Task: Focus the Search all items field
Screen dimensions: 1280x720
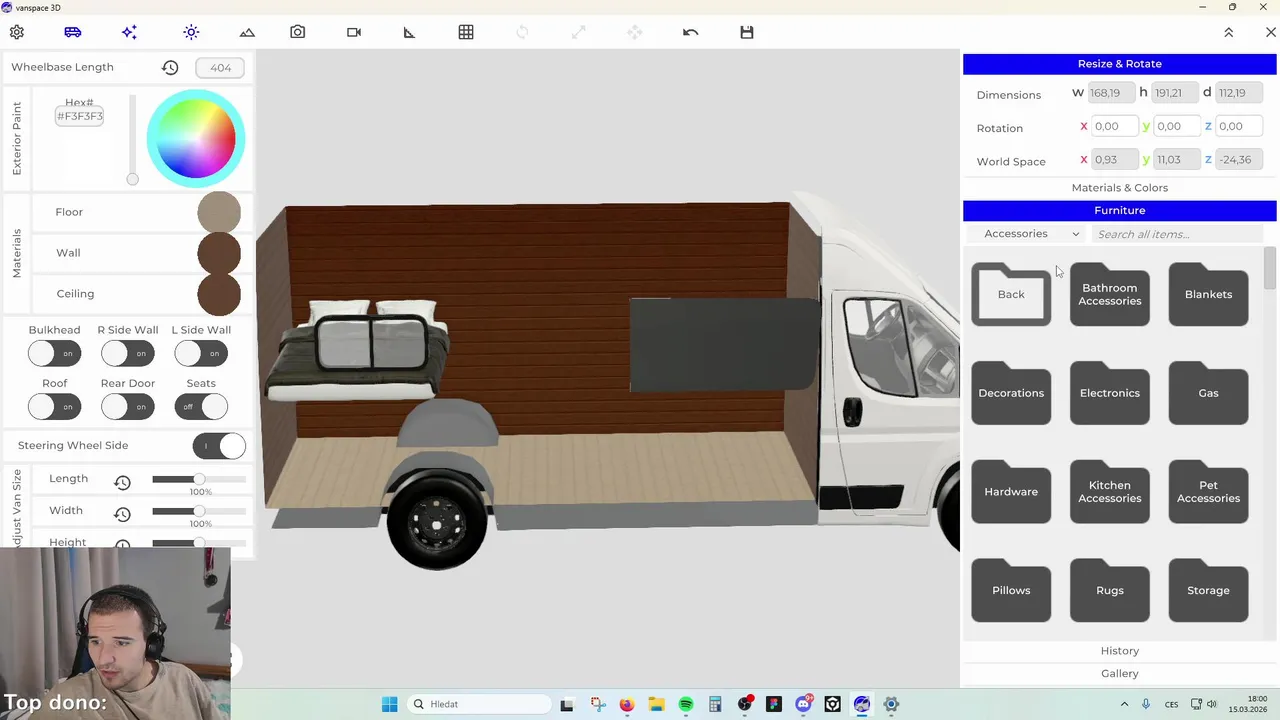Action: tap(1178, 234)
